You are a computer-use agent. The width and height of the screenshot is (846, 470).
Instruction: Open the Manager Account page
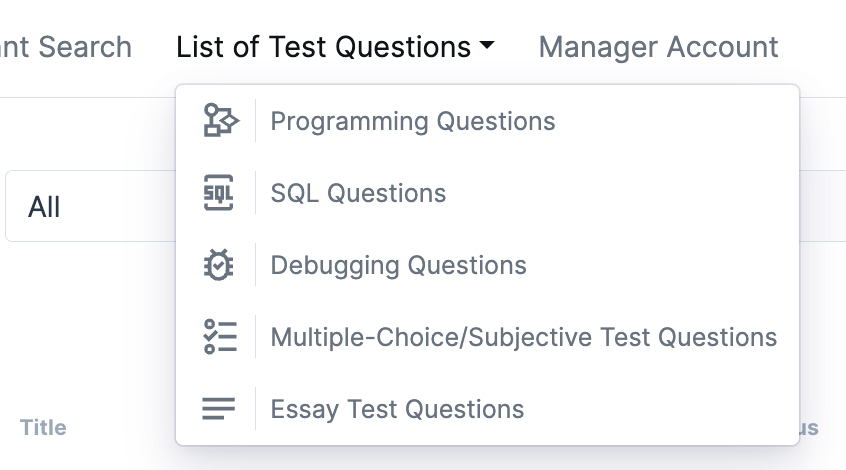tap(658, 47)
